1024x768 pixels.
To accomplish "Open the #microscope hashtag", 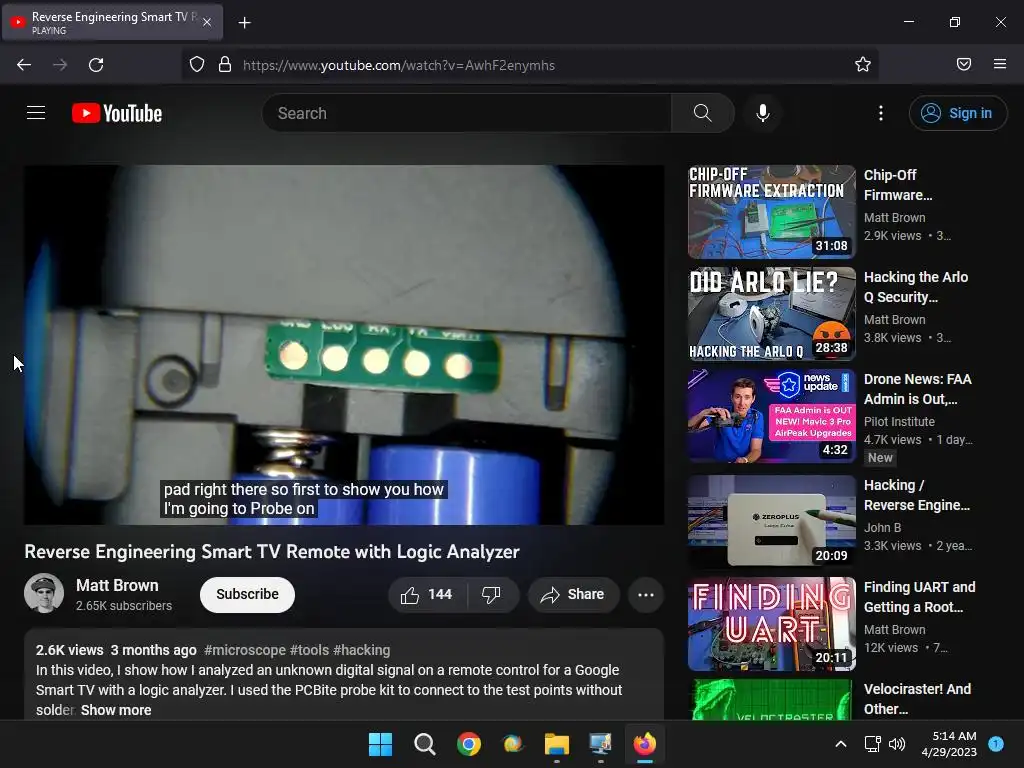I will tap(244, 650).
